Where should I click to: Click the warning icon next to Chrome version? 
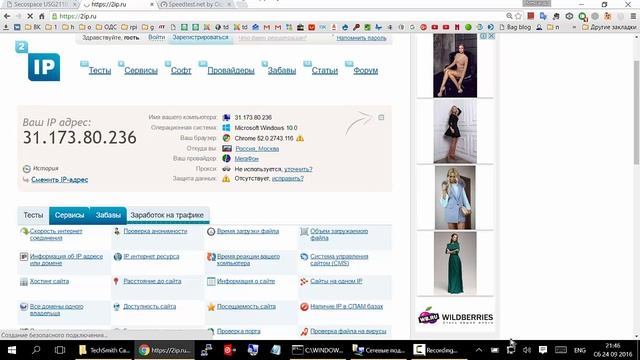click(300, 138)
